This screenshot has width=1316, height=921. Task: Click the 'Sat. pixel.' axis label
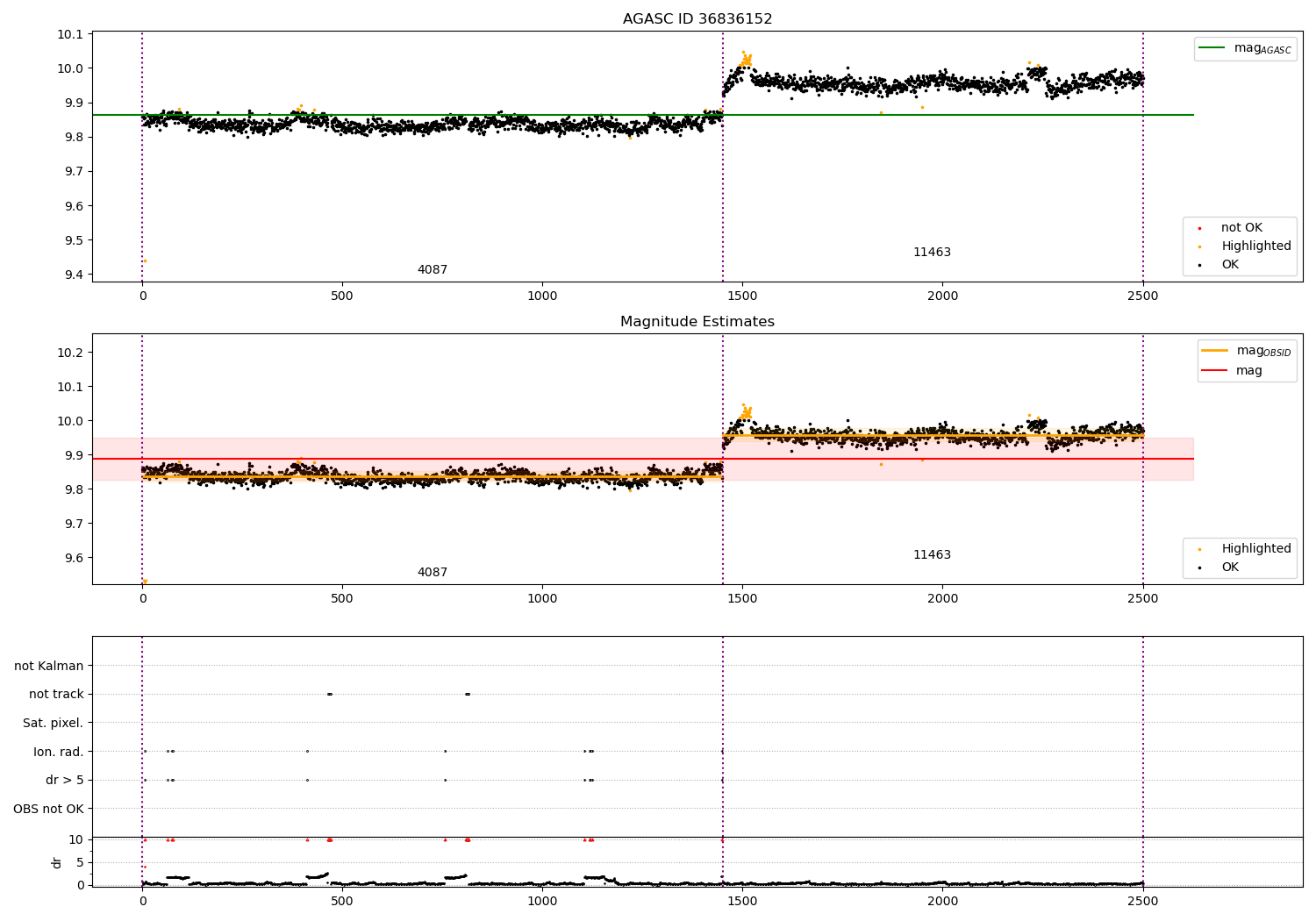[x=54, y=724]
